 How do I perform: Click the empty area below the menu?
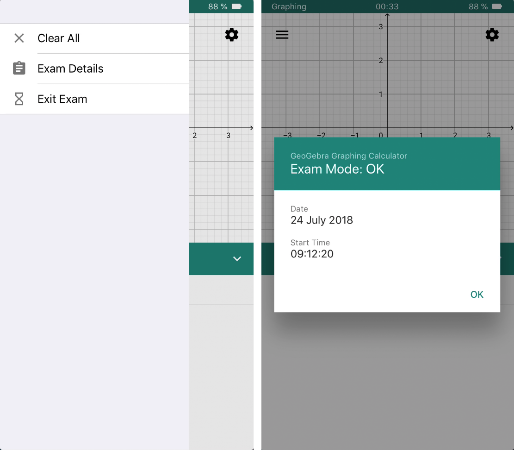94,282
